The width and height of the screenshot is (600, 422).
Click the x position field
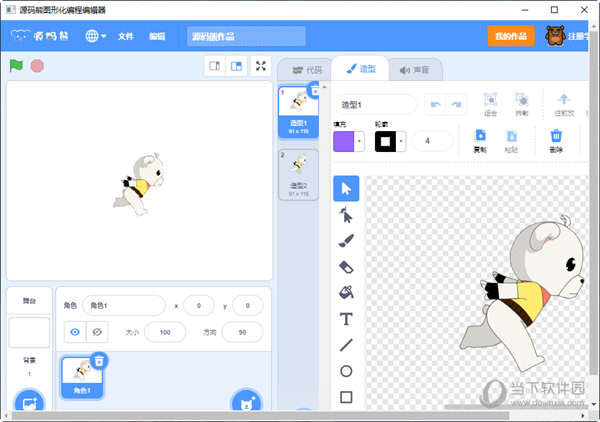199,305
